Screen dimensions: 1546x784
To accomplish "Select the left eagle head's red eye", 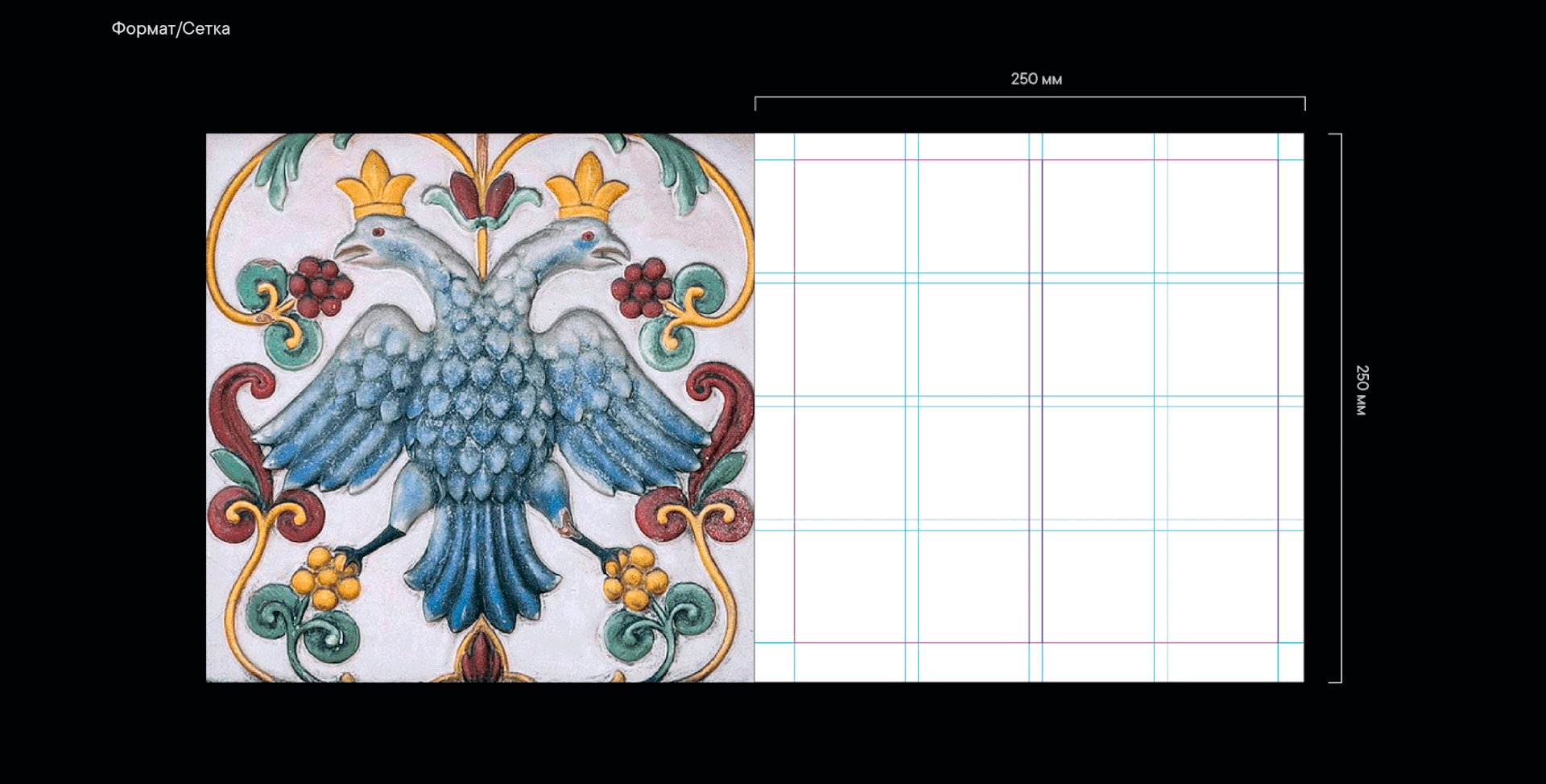I will coord(376,232).
